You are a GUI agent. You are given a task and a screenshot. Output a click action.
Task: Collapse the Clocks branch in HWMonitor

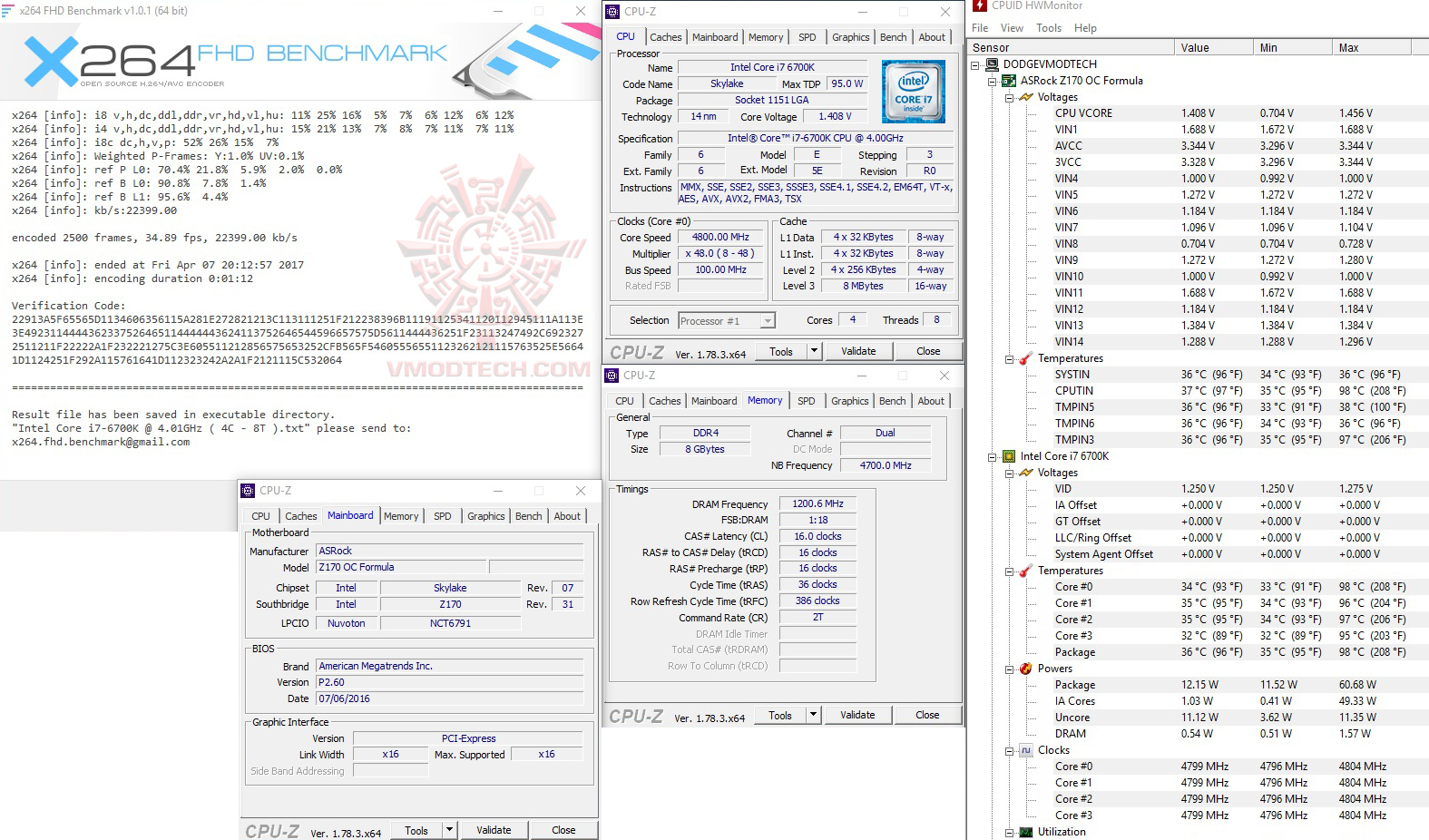click(1009, 750)
